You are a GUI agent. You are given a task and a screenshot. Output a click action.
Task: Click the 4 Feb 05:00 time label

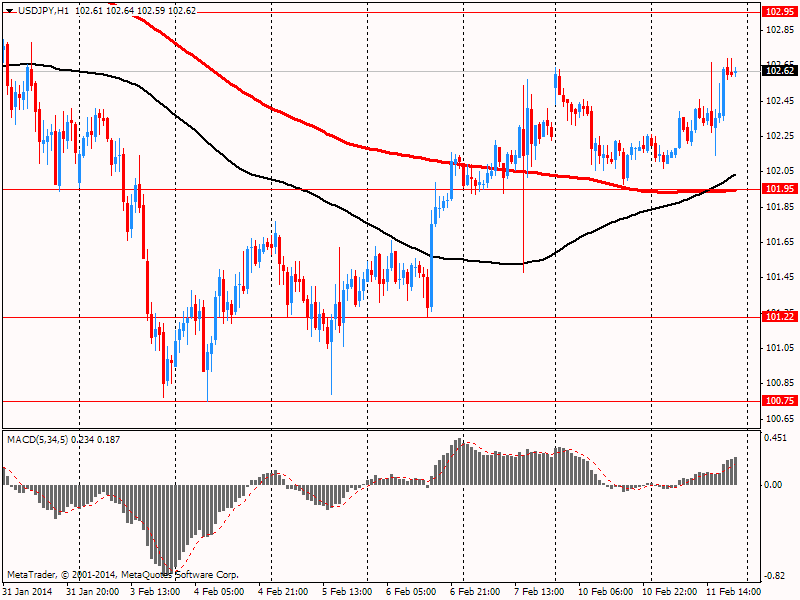[x=219, y=591]
